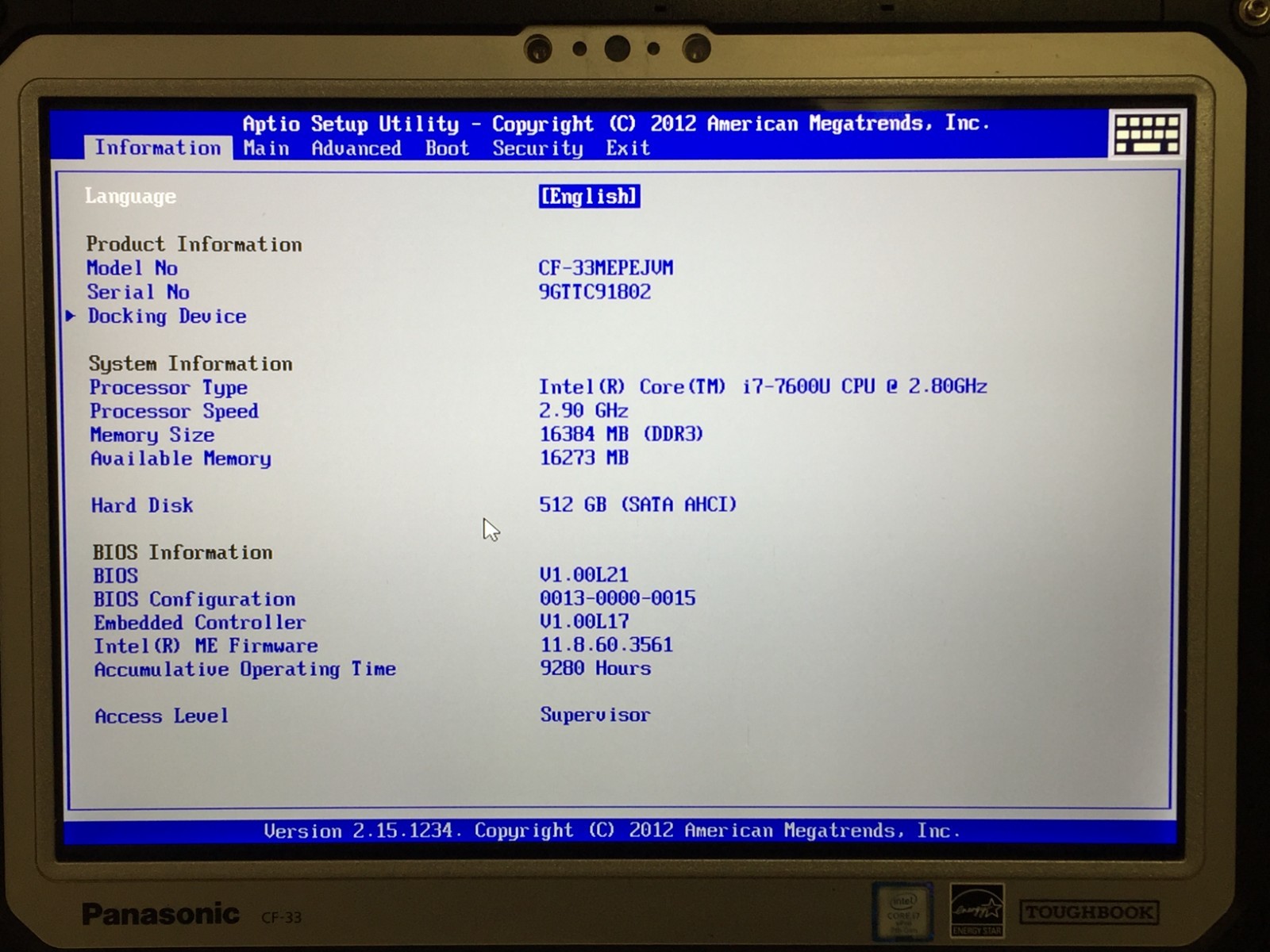Open the Docking Device entry

pos(167,316)
